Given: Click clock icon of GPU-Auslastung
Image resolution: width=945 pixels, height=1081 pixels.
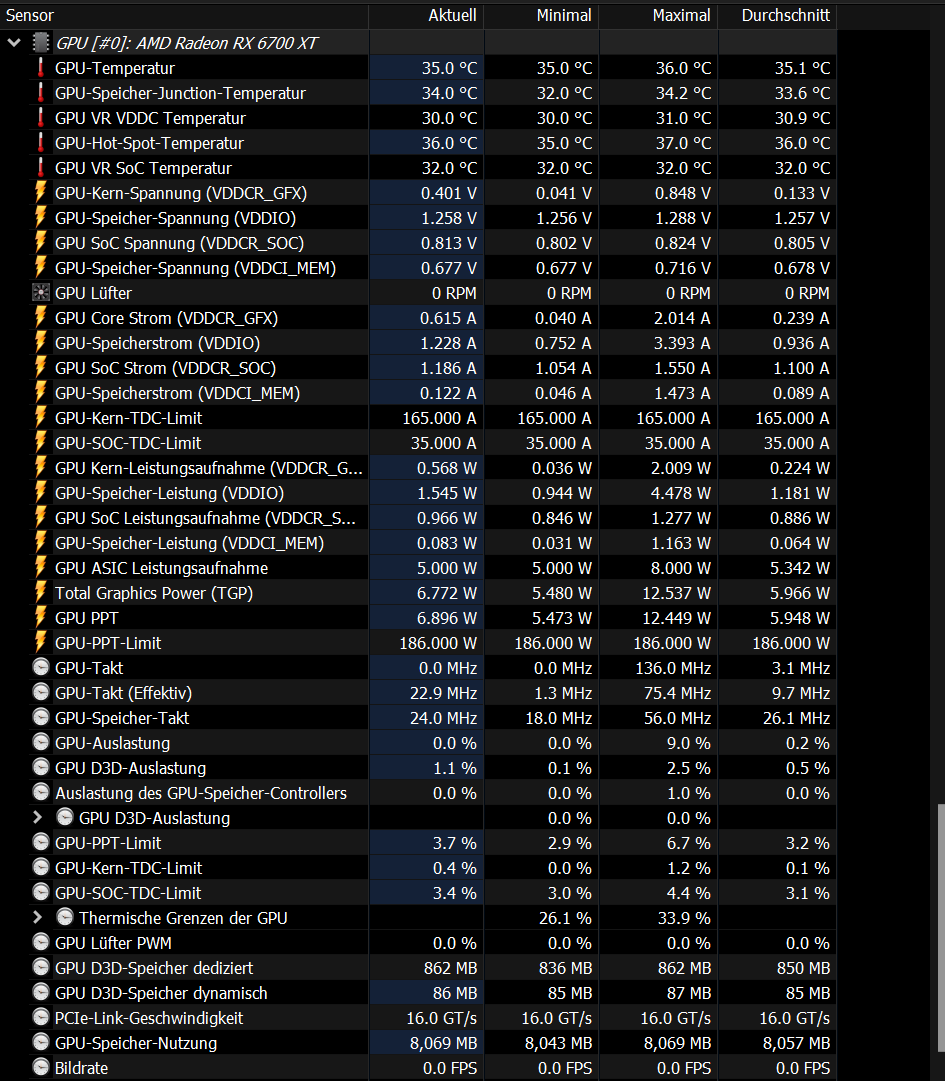Looking at the screenshot, I should 41,742.
